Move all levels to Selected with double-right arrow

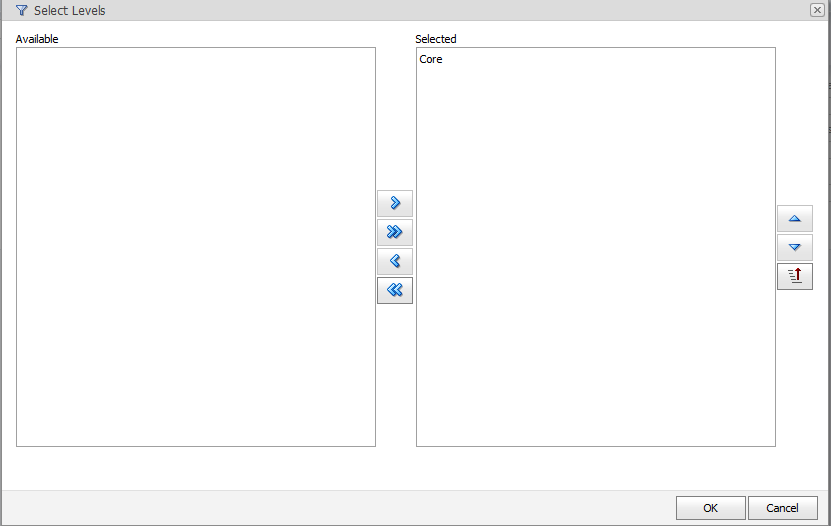tap(395, 232)
